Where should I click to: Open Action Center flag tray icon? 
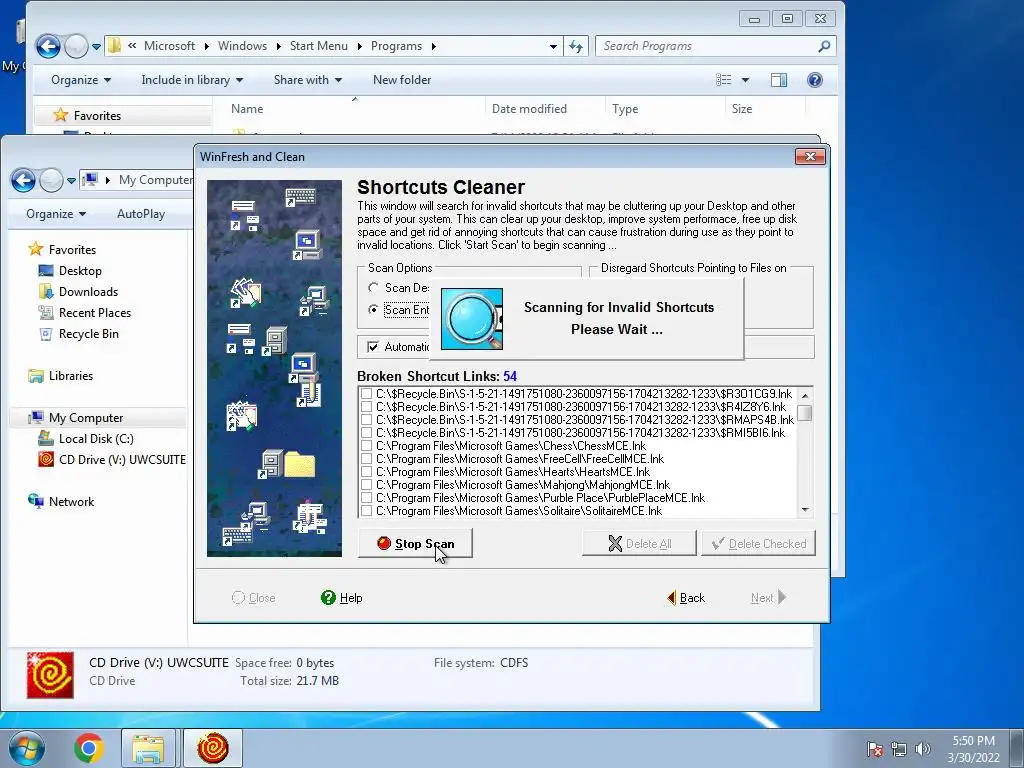[x=874, y=749]
